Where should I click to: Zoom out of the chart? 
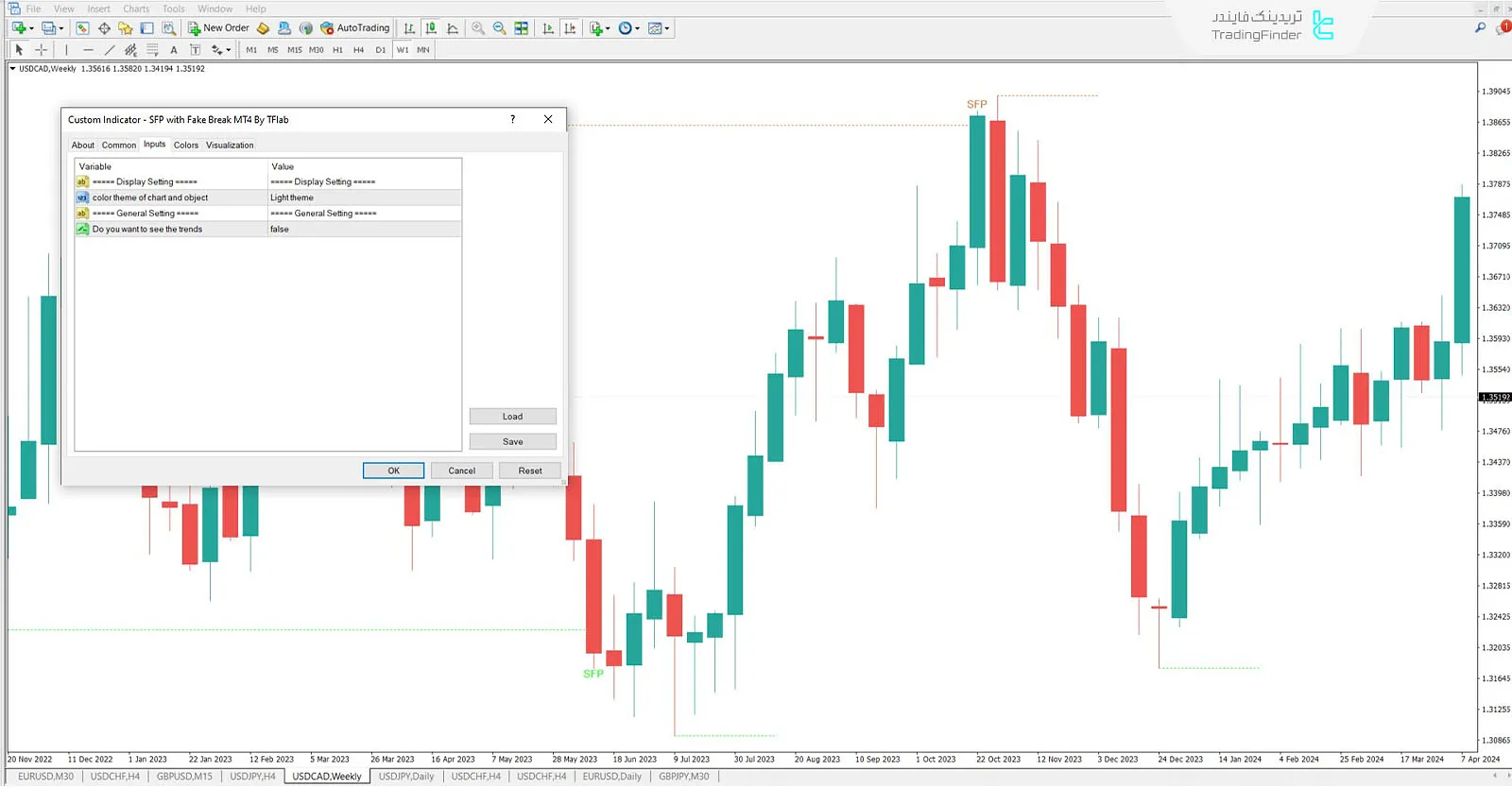[499, 28]
